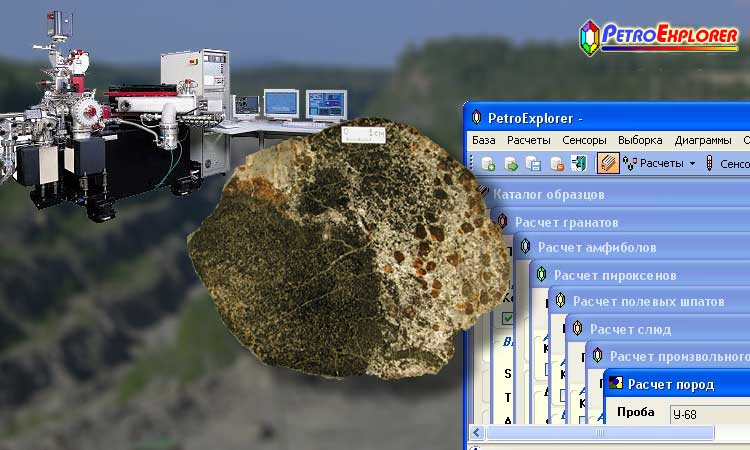The height and width of the screenshot is (450, 750).
Task: Click the yellow crystal icon of Расчет полевых шпатов
Action: coord(561,301)
